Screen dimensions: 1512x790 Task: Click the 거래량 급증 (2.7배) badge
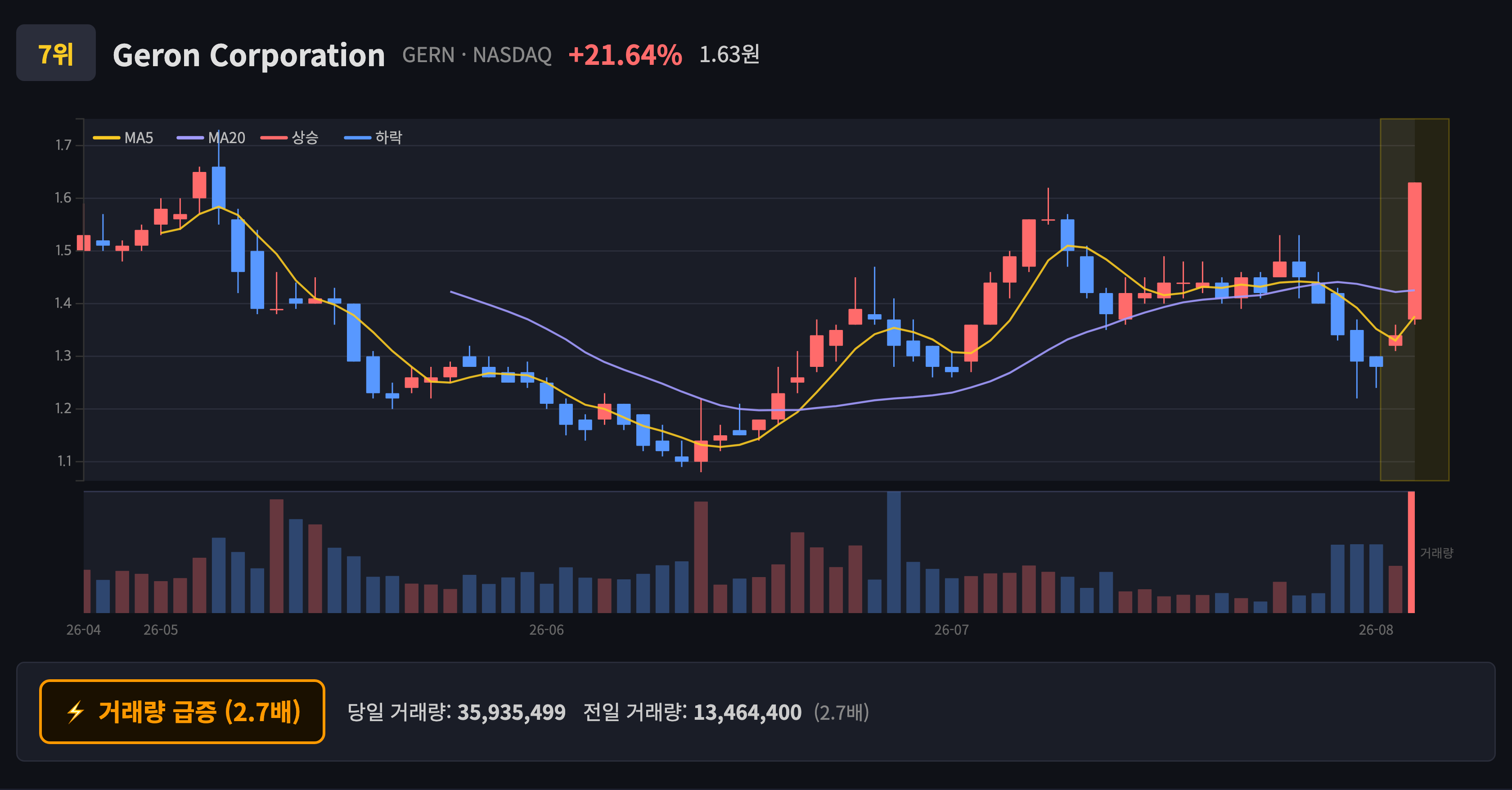click(182, 711)
